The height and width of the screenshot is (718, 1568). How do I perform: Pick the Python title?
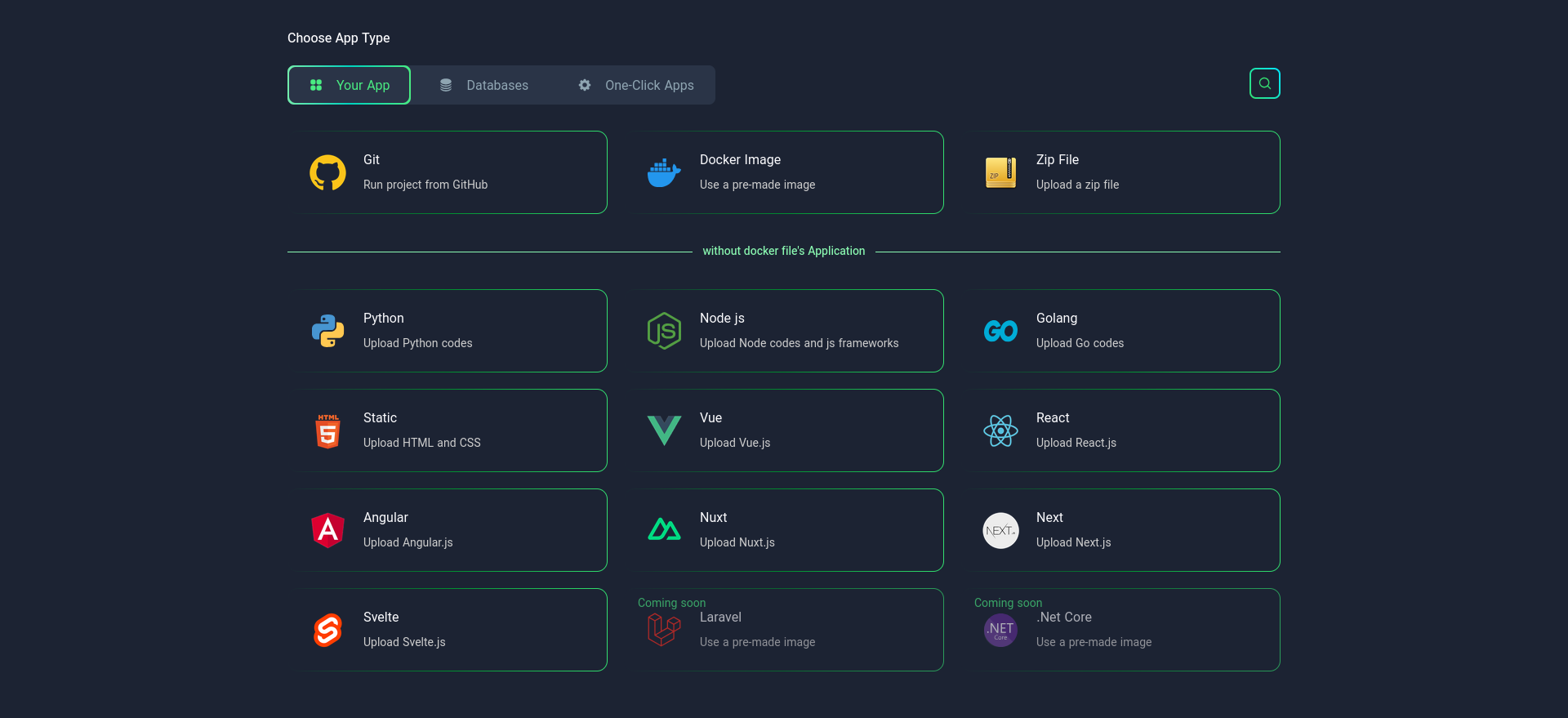pyautogui.click(x=384, y=319)
